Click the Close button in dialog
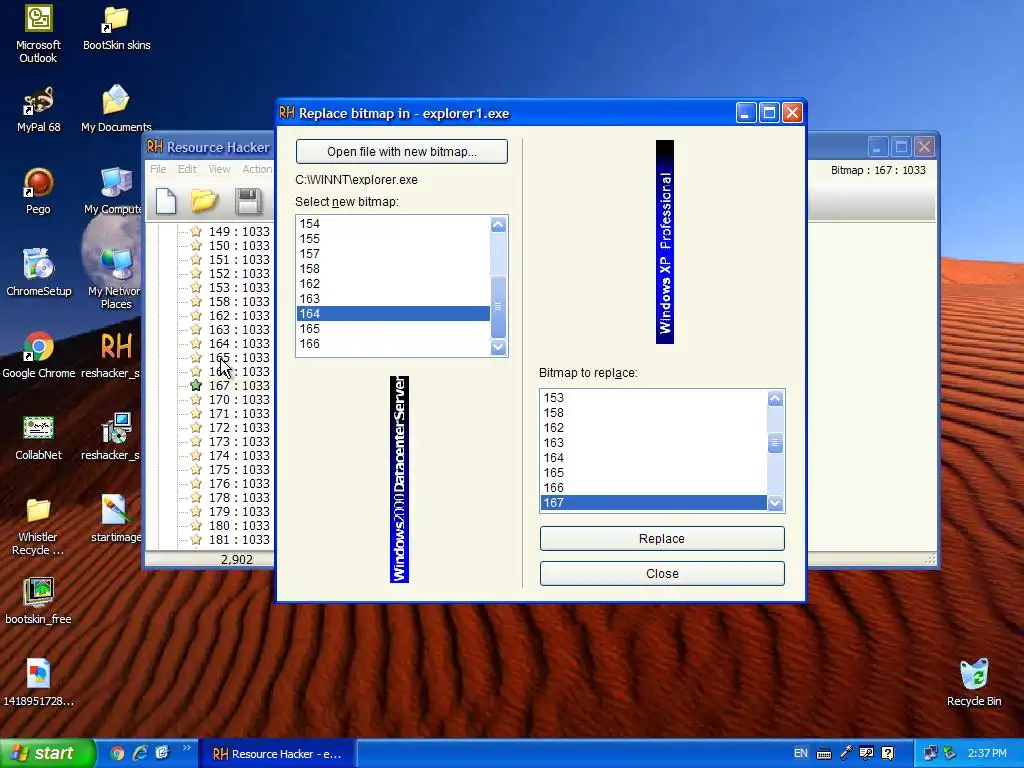The height and width of the screenshot is (768, 1024). click(x=662, y=573)
